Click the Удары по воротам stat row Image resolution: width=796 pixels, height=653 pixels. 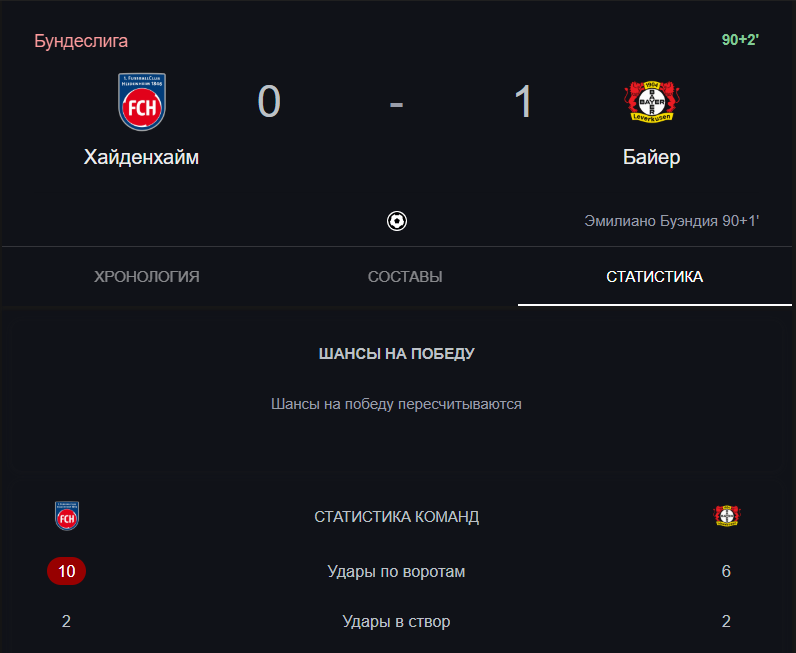(396, 571)
